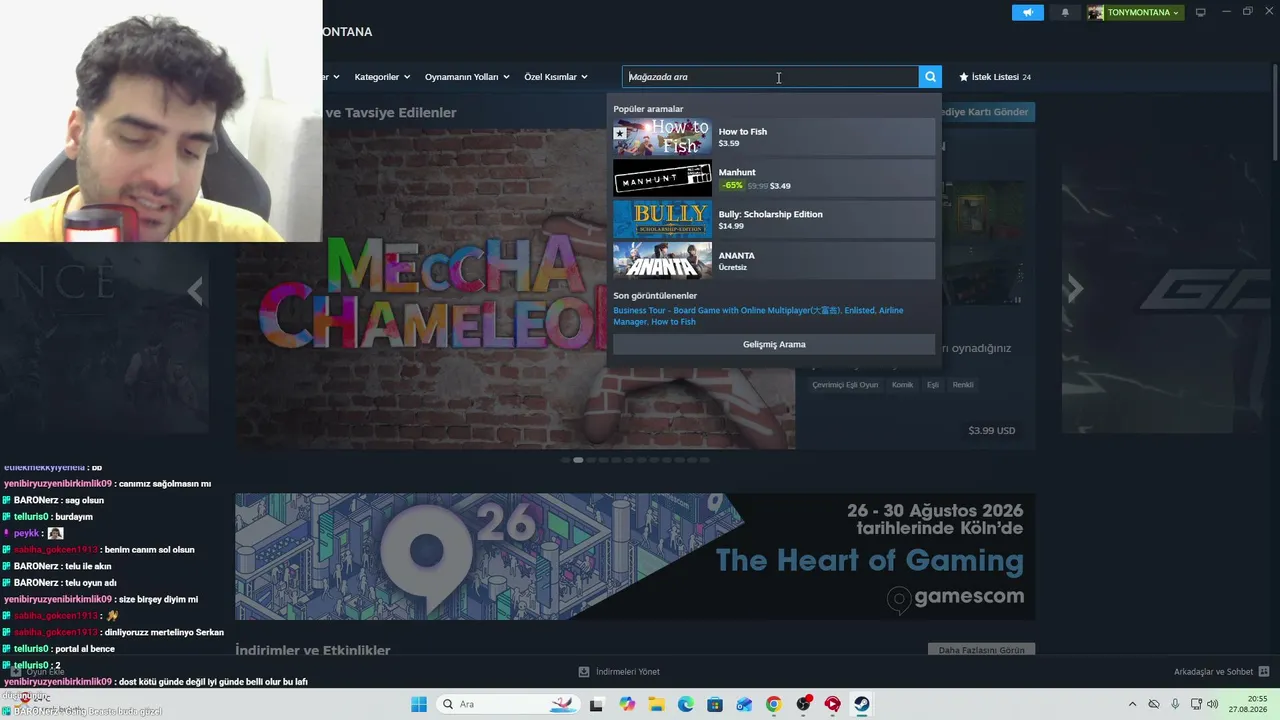Viewport: 1280px width, 720px height.
Task: Click the Komik tag
Action: point(902,385)
